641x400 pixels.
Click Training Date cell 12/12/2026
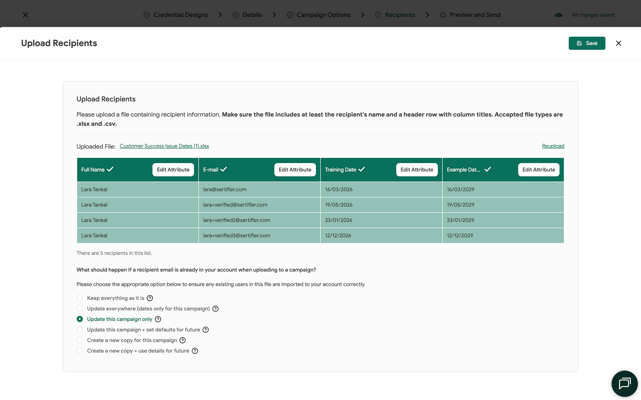pyautogui.click(x=381, y=236)
